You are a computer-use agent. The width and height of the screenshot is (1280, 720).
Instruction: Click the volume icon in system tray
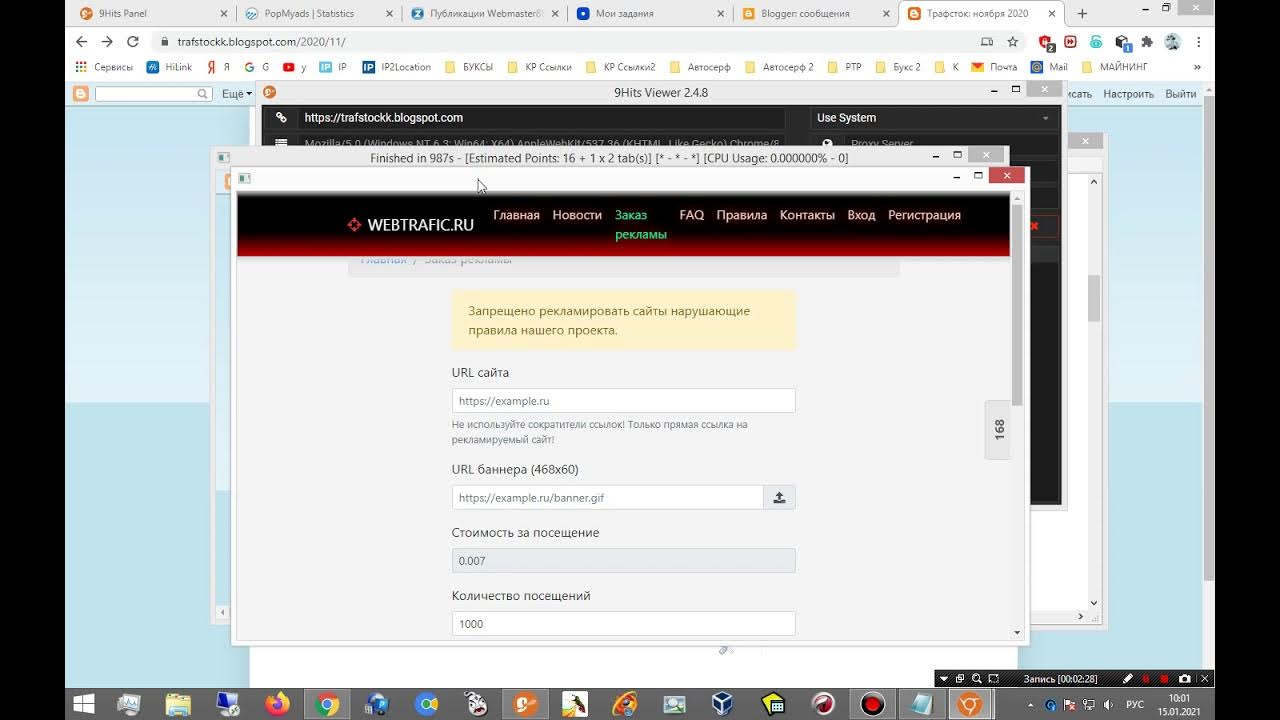(1108, 704)
